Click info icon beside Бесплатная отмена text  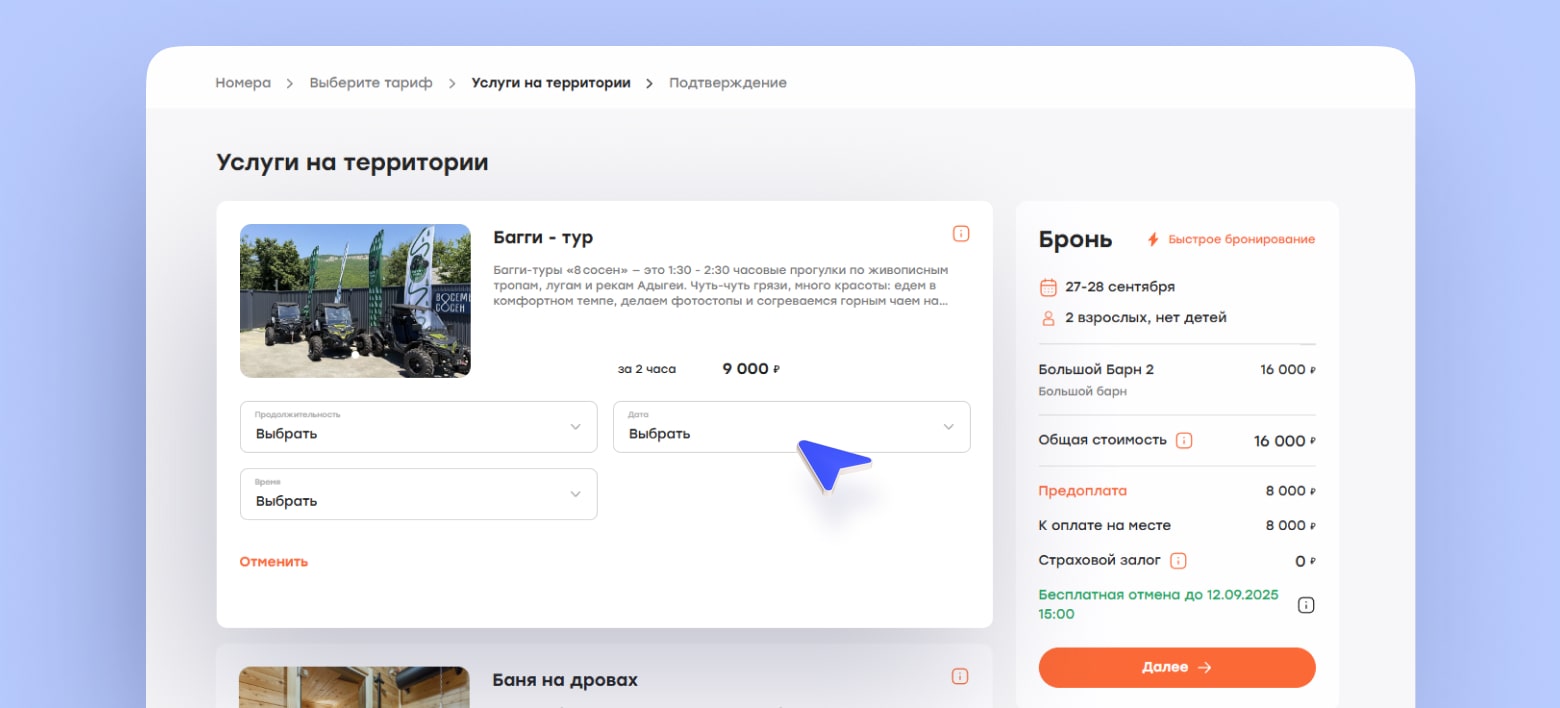coord(1306,605)
